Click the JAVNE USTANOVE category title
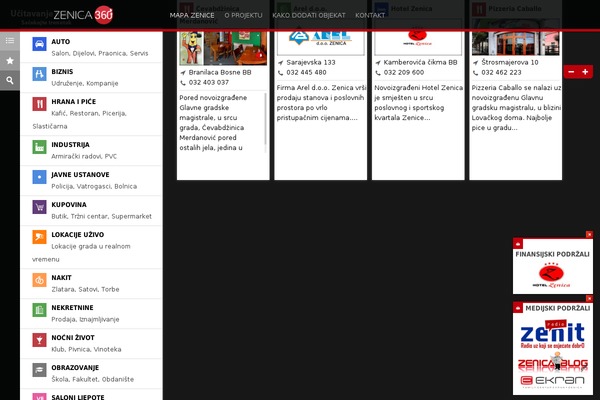The height and width of the screenshot is (400, 600). coord(80,175)
